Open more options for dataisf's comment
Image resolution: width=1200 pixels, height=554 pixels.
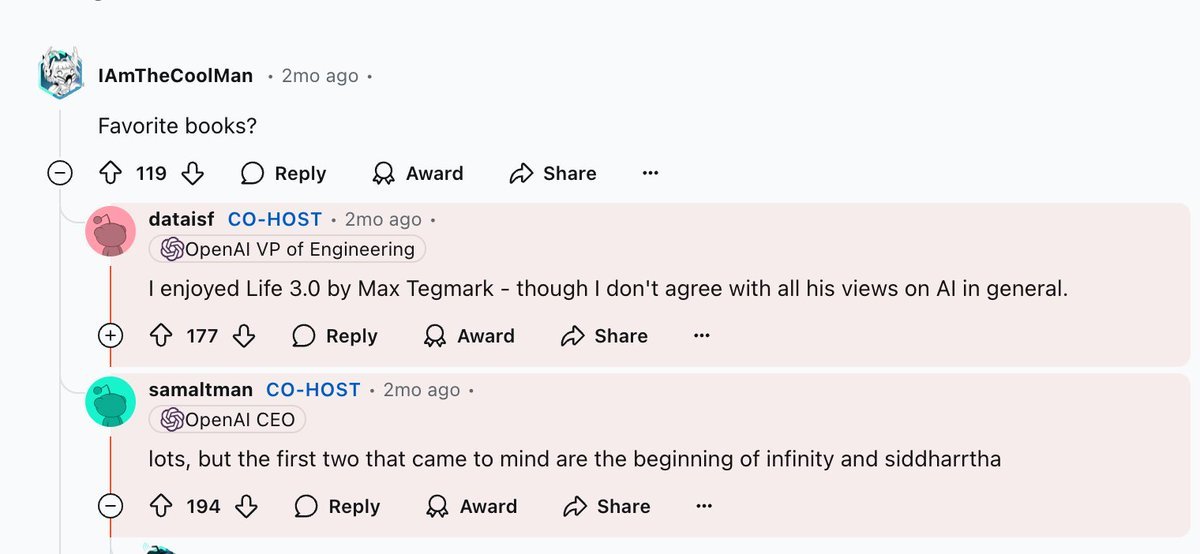(702, 336)
